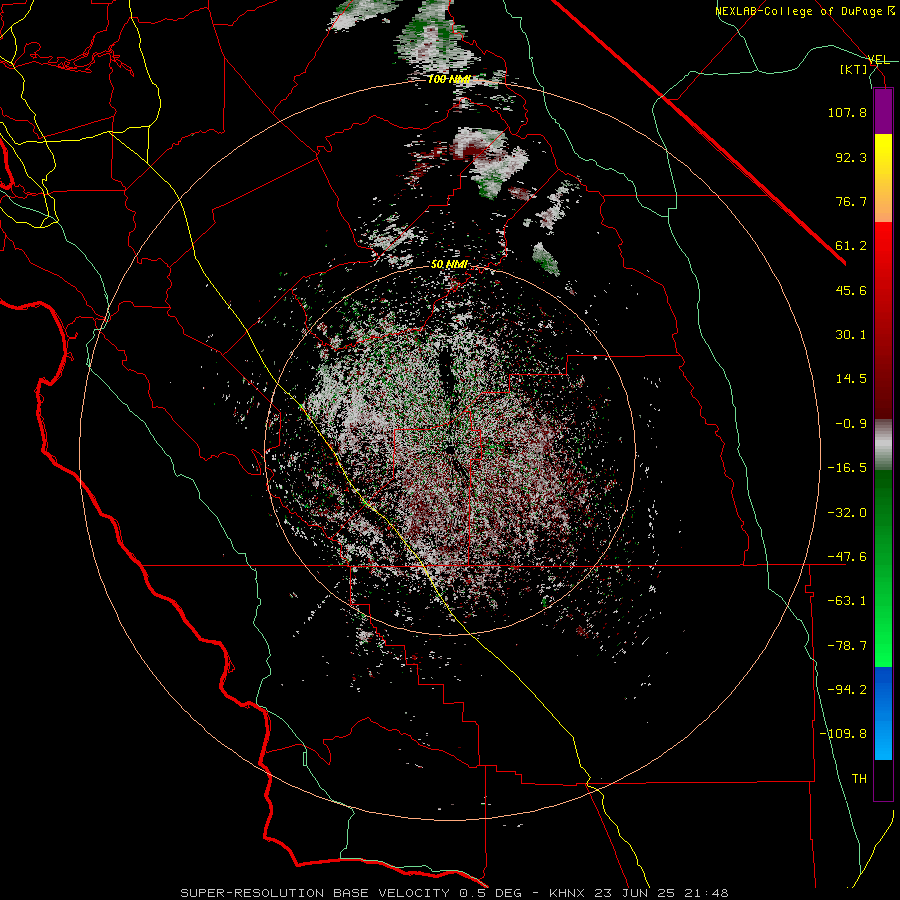Click the -47.6 velocity scale value

click(x=847, y=557)
